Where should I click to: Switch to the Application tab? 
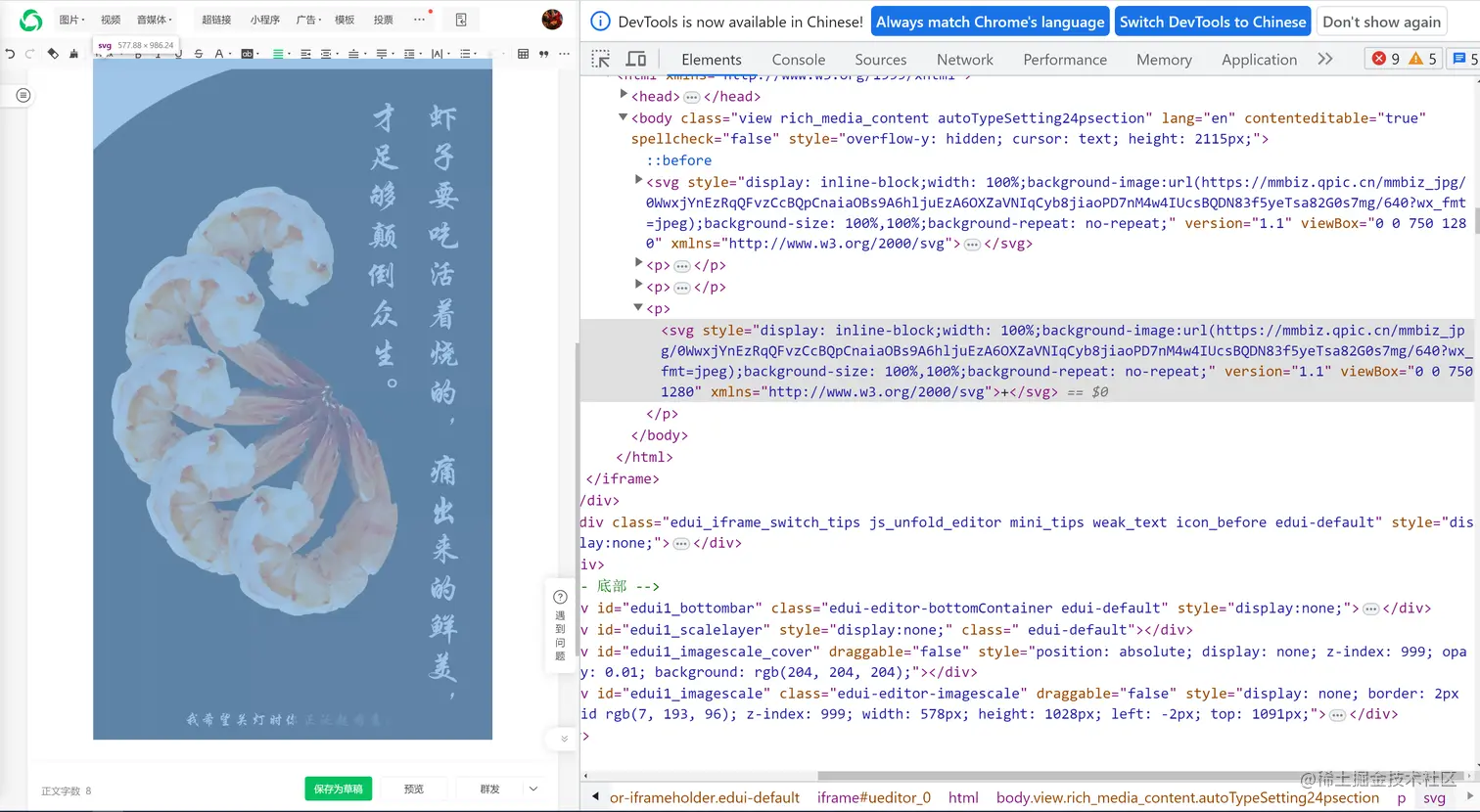click(1259, 60)
